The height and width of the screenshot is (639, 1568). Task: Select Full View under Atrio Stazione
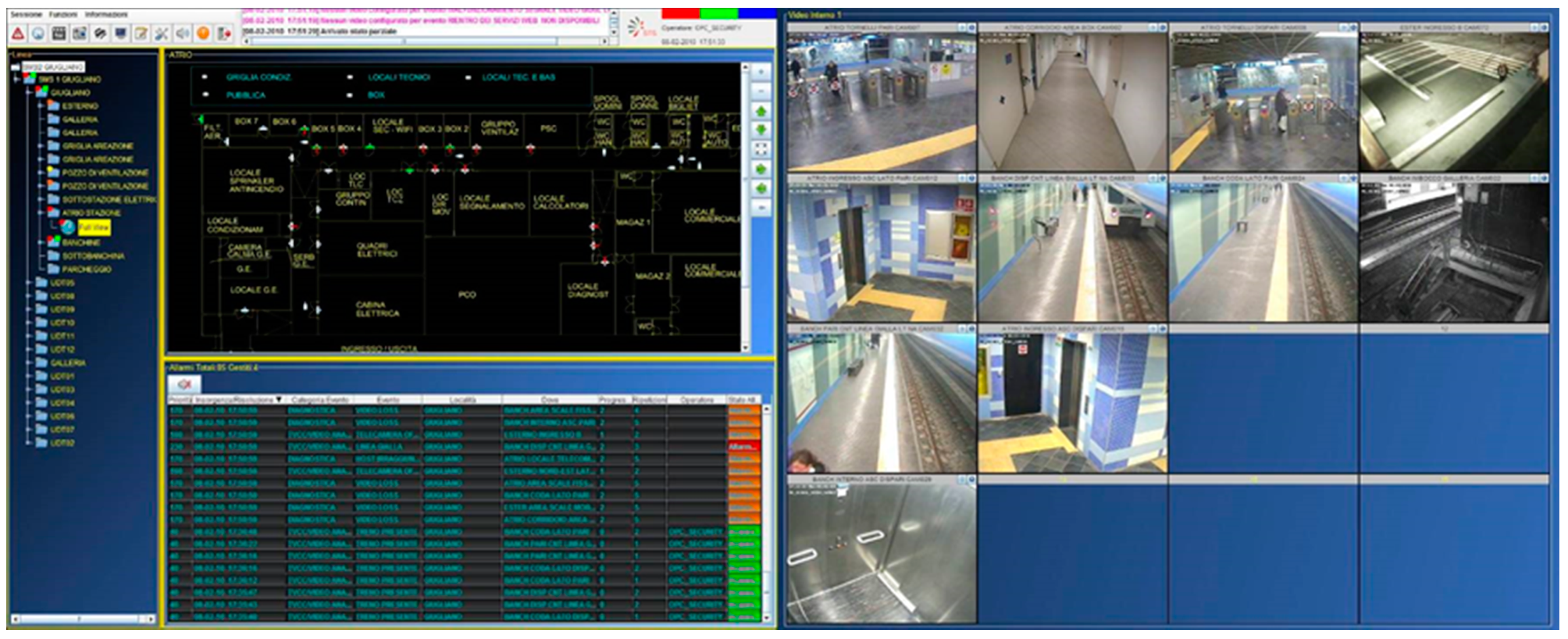click(x=94, y=228)
